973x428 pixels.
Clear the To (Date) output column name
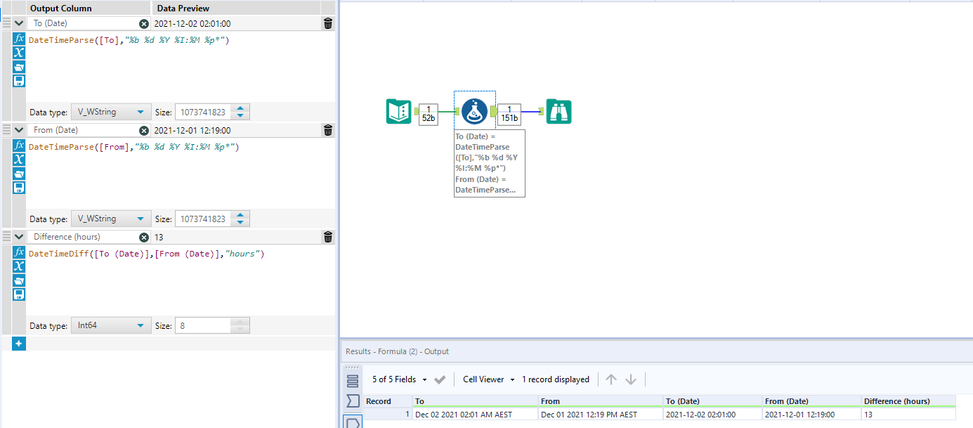(144, 24)
